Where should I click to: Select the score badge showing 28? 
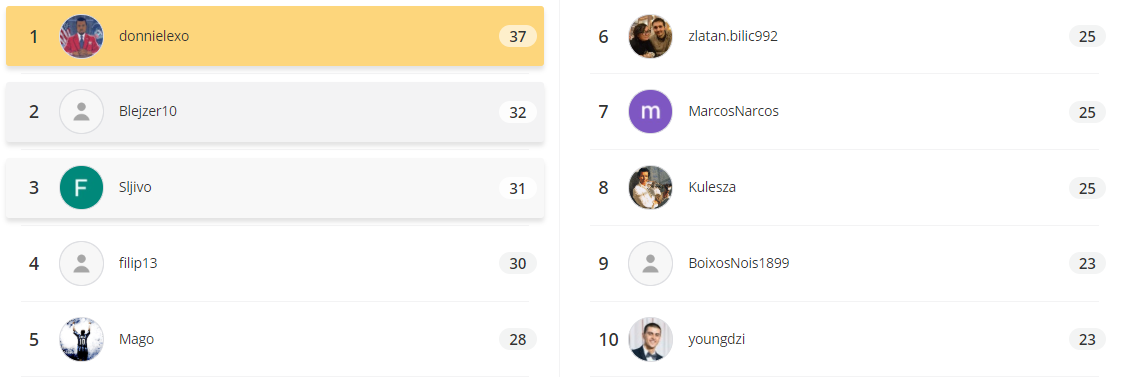pos(518,340)
